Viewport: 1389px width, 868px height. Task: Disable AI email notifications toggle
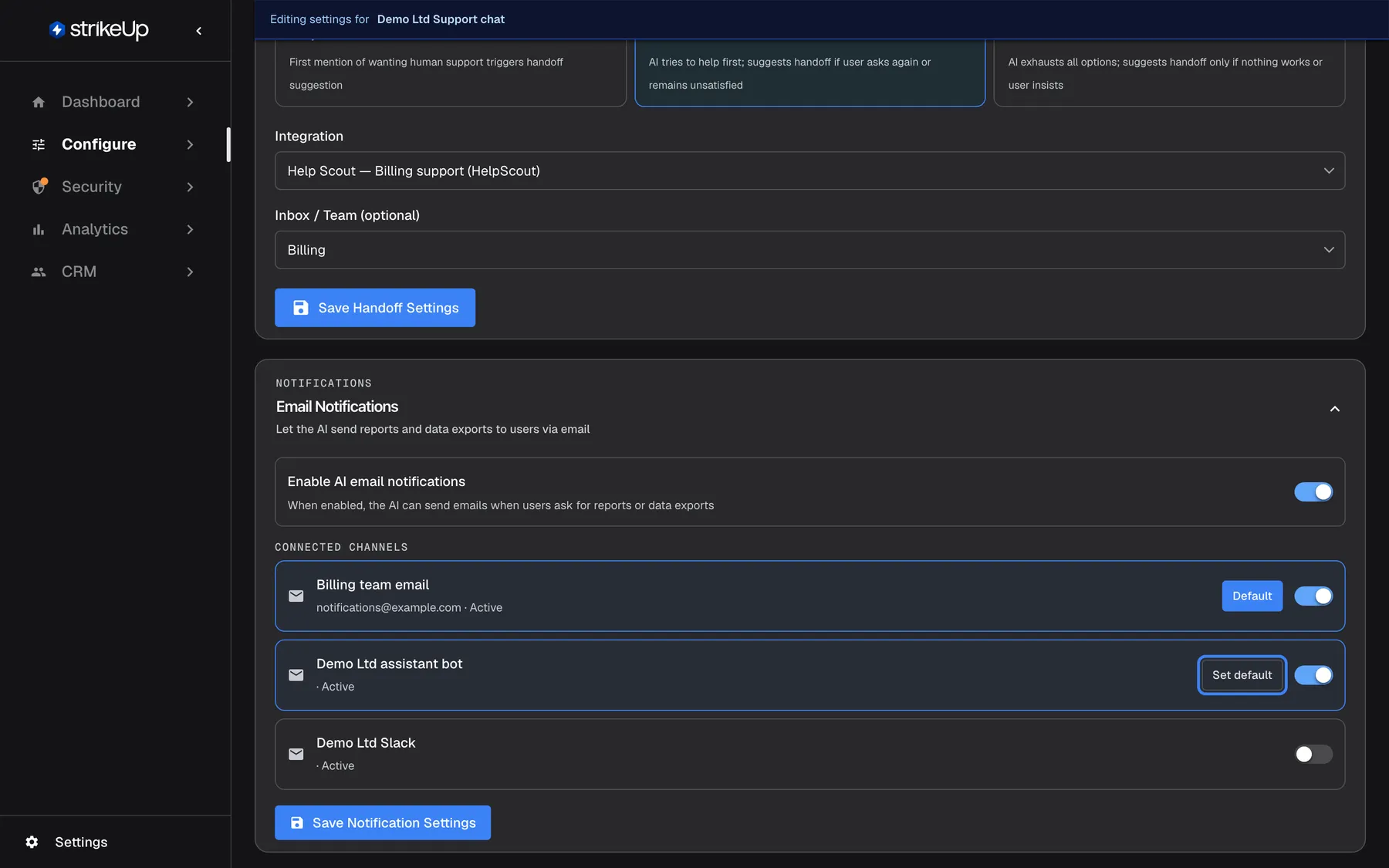(1313, 491)
